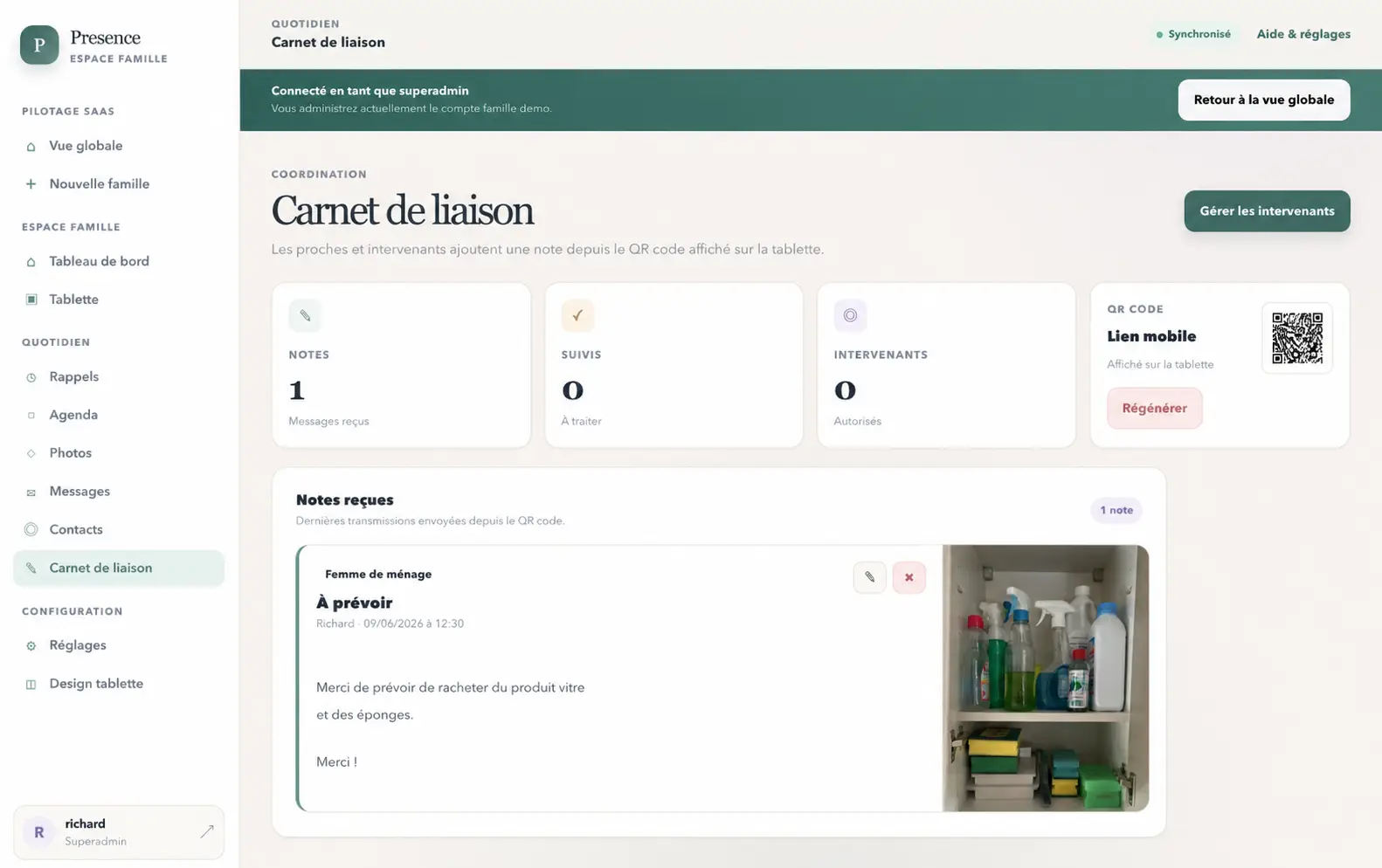Click the arrow icon beside richard Superadmin

point(206,832)
